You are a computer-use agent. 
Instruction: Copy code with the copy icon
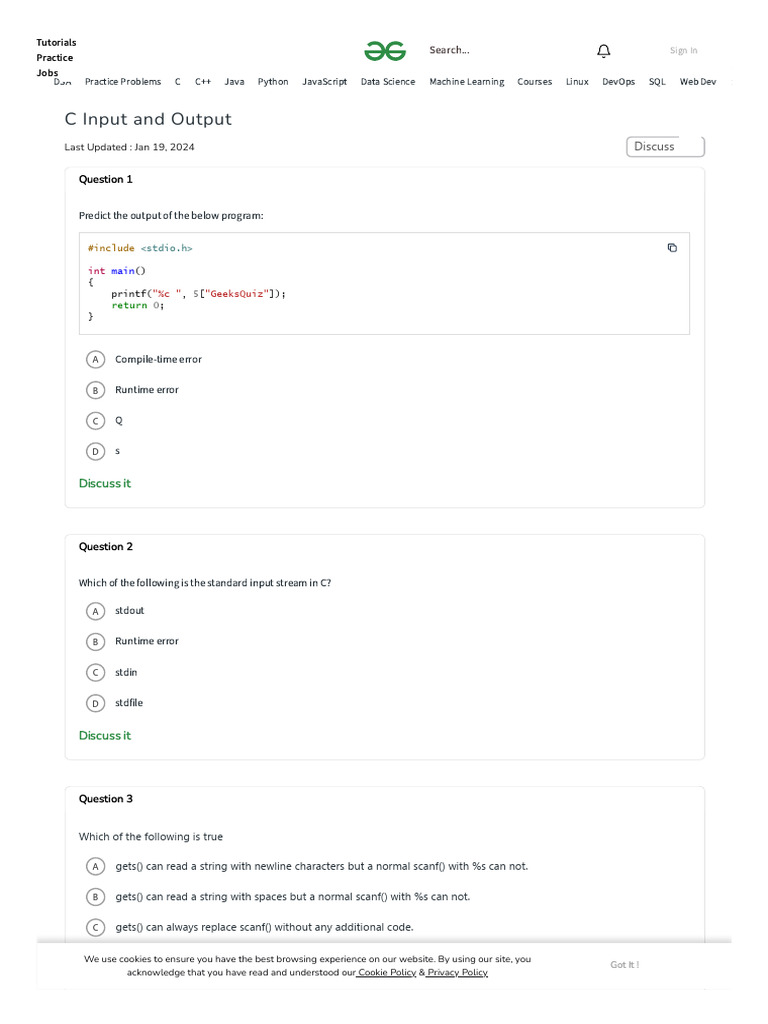coord(672,248)
